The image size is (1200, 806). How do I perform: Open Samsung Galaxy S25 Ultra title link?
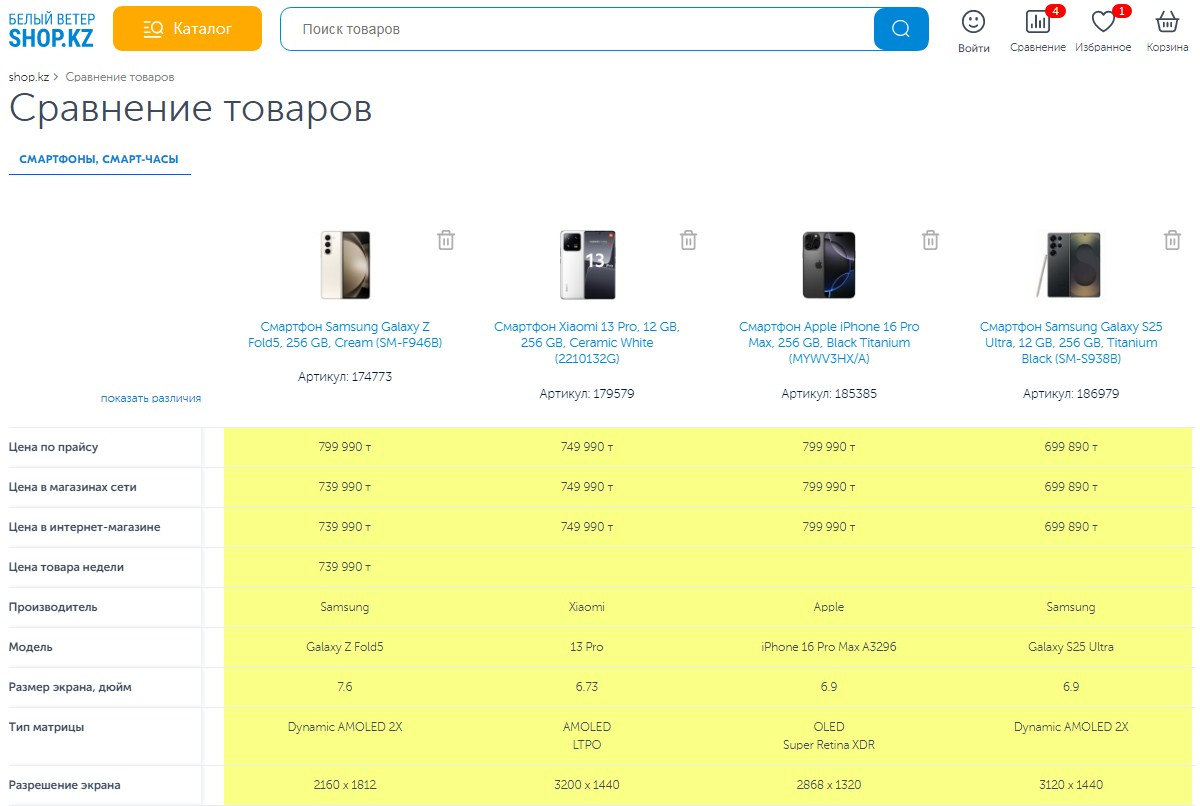(x=1071, y=342)
